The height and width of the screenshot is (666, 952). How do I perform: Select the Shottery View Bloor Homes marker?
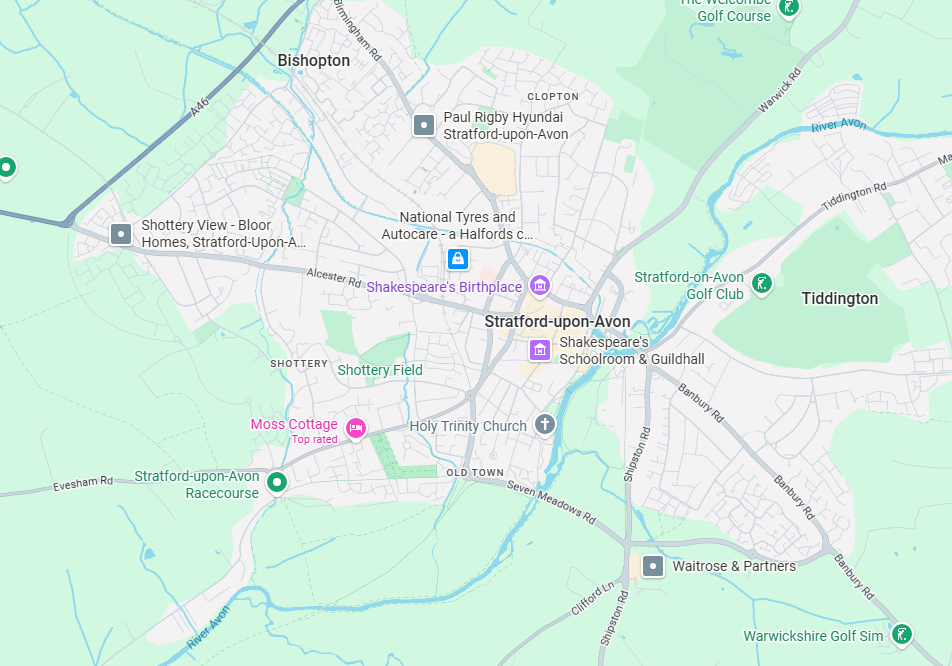pyautogui.click(x=121, y=234)
